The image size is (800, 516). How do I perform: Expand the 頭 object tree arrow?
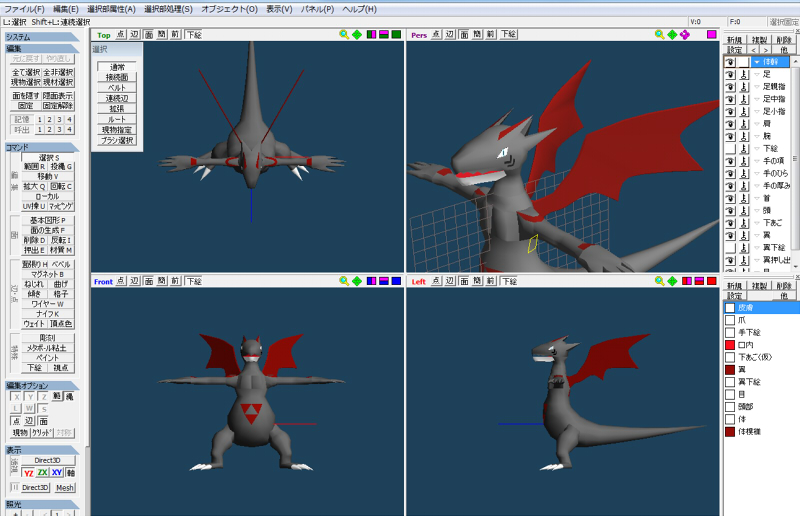tap(757, 210)
